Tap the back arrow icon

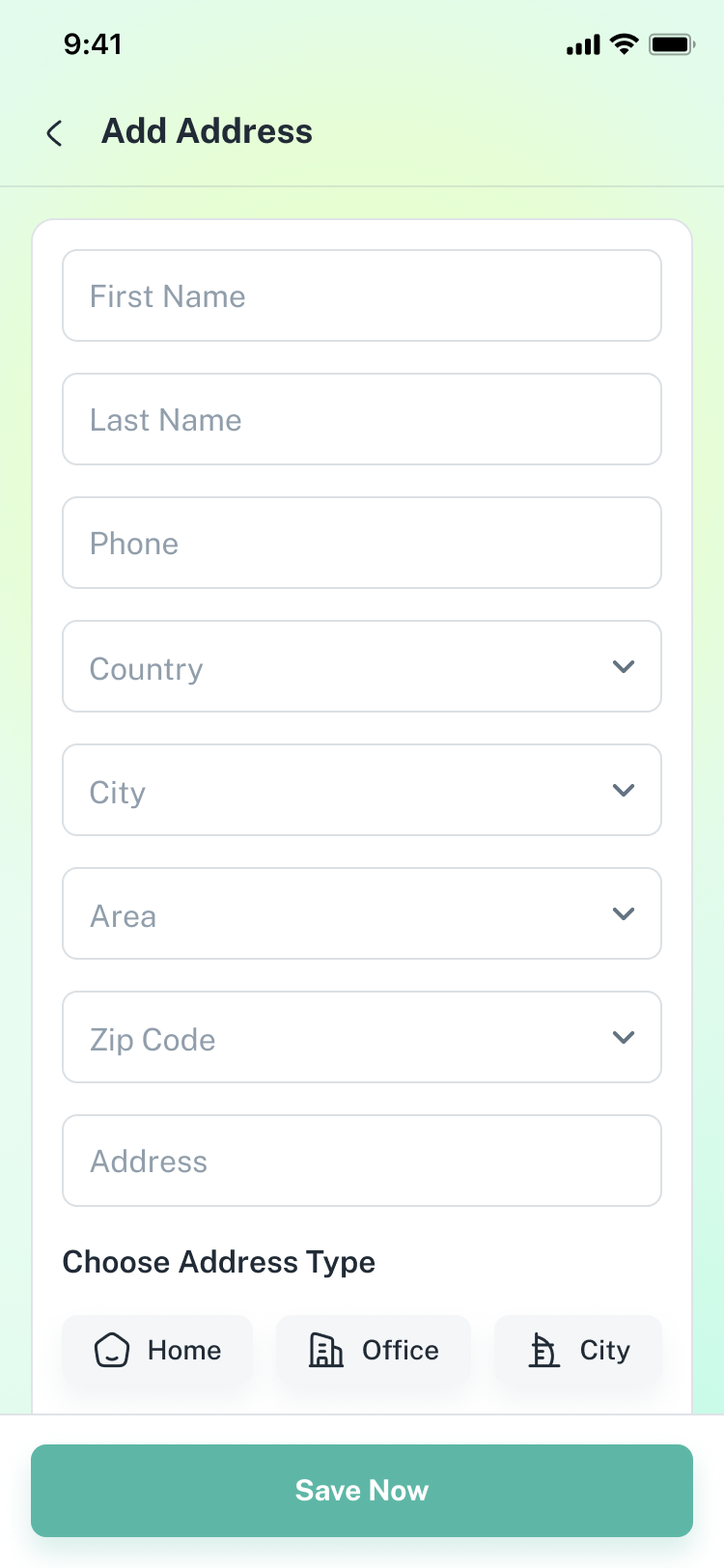[x=55, y=133]
